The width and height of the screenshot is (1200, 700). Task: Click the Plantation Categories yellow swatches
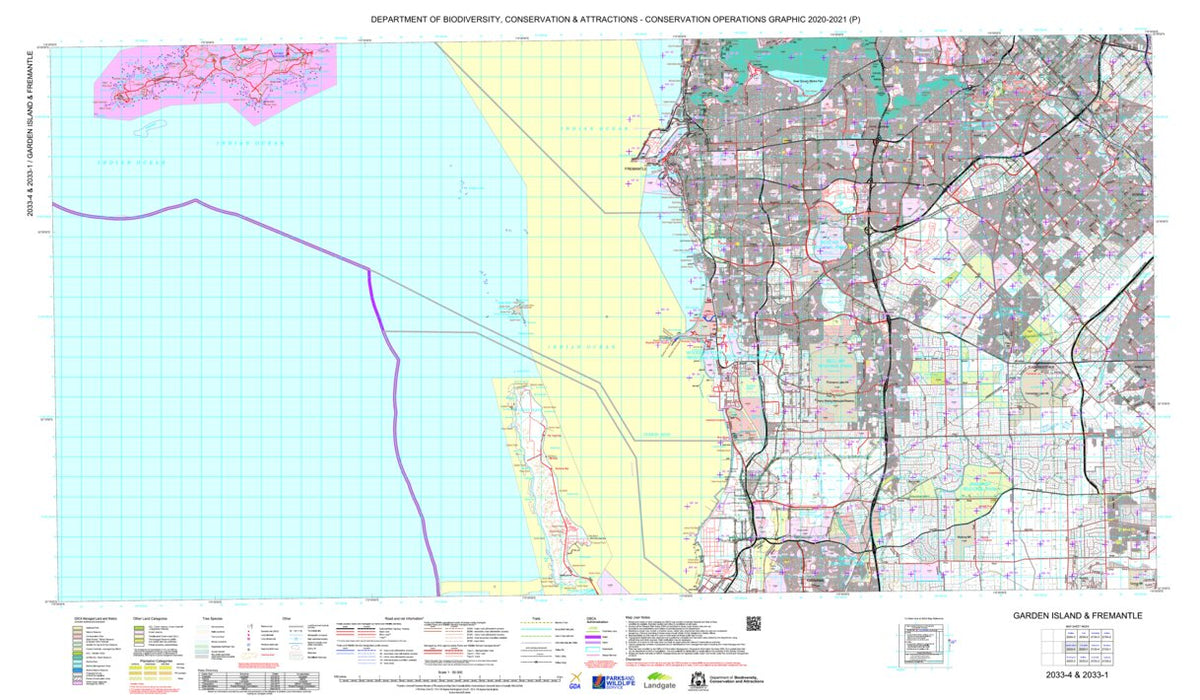147,671
